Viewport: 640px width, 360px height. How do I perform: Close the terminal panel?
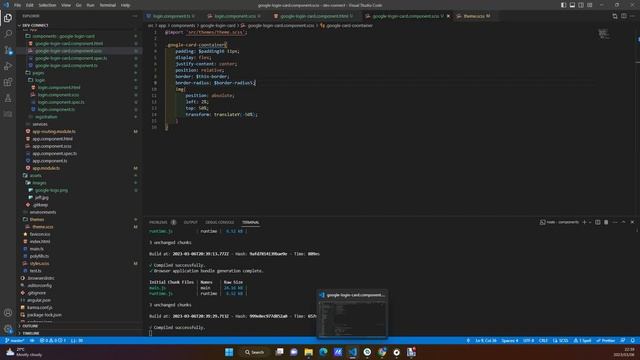[632, 222]
